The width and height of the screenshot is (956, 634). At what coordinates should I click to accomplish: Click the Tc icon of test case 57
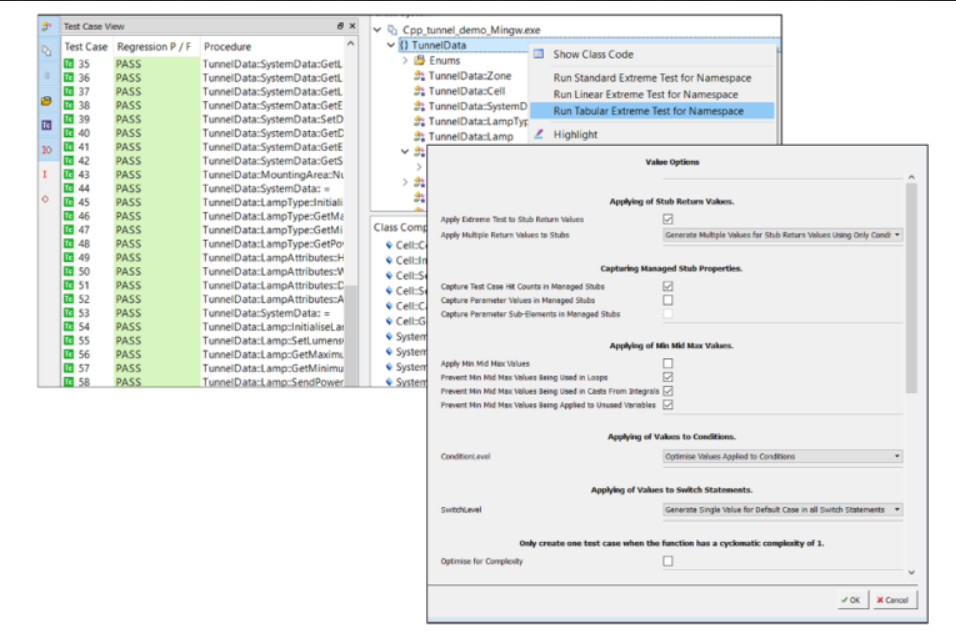(69, 368)
